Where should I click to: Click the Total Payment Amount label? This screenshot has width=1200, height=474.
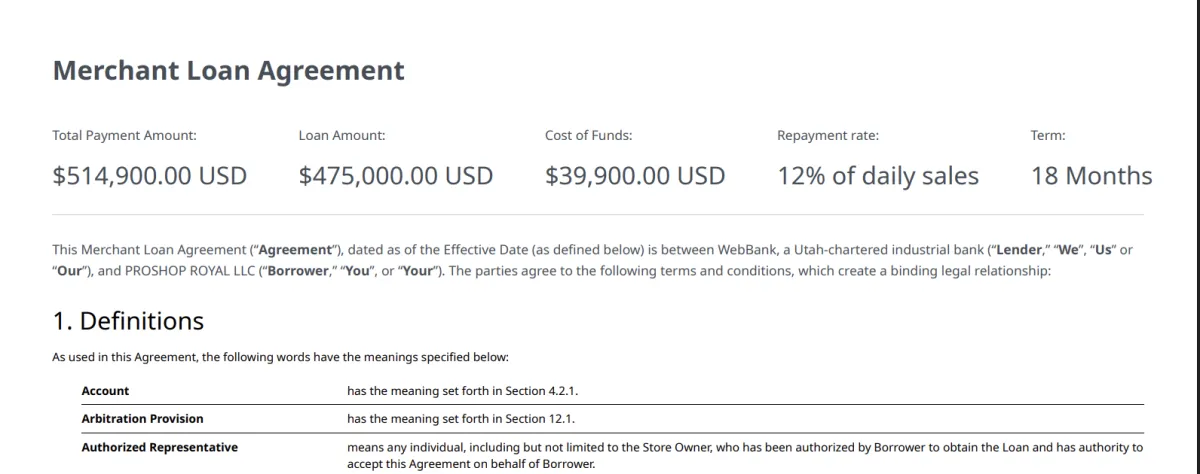click(x=124, y=135)
